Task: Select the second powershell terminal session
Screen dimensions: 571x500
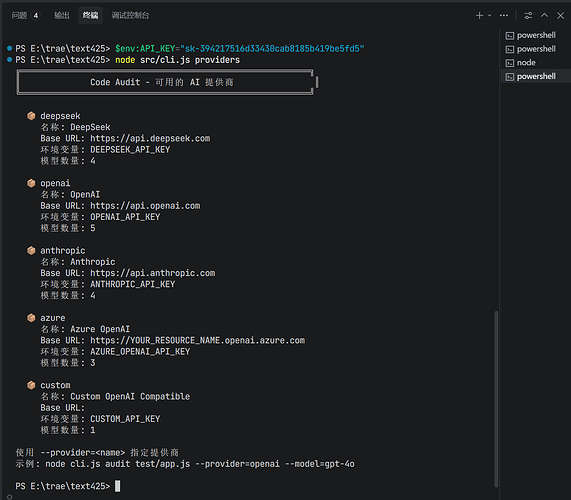Action: (x=532, y=49)
